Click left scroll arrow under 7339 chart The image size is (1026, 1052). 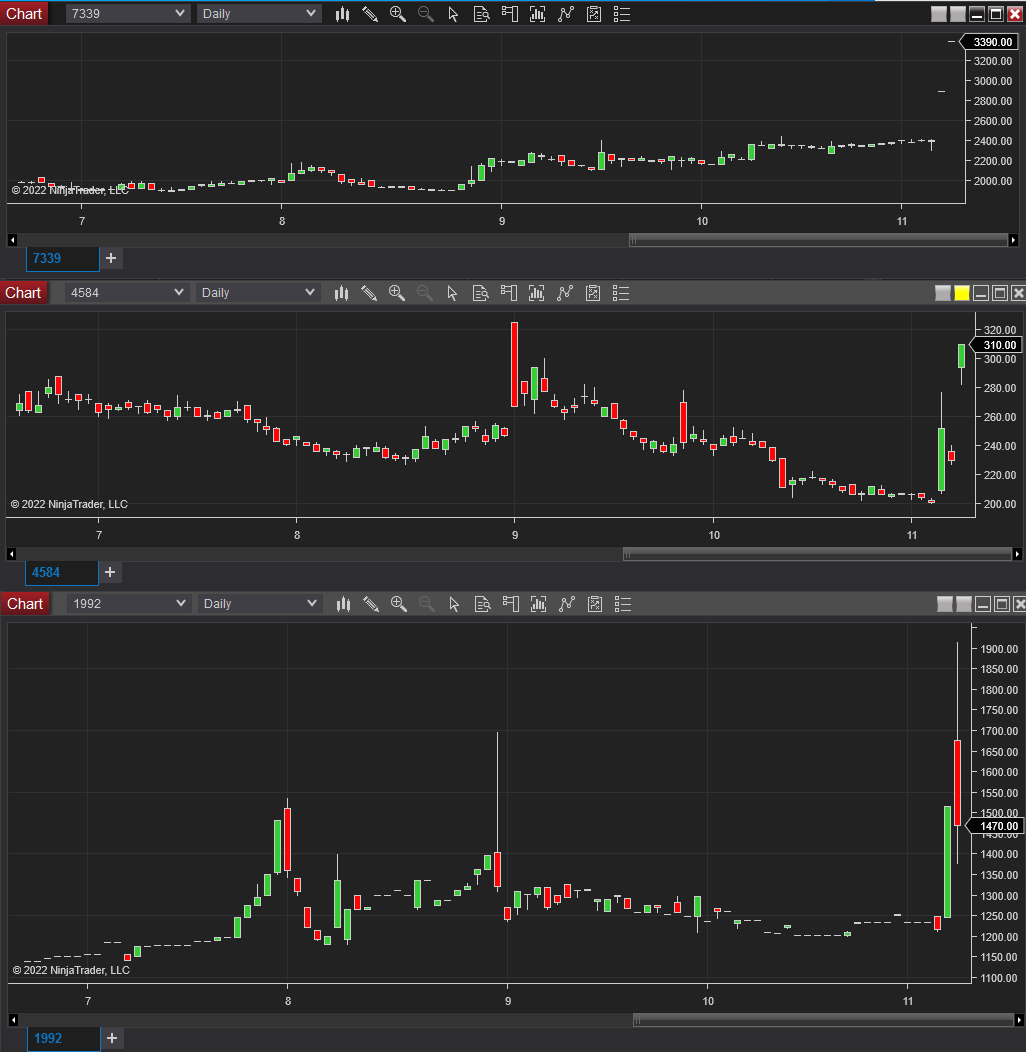tap(12, 240)
